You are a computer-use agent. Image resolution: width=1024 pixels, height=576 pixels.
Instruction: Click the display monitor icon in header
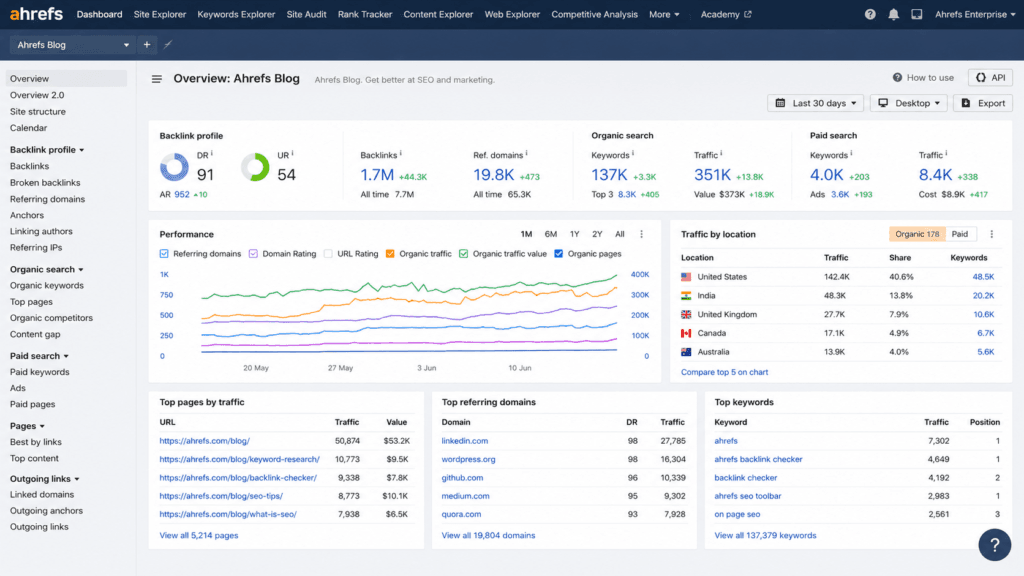[x=917, y=14]
